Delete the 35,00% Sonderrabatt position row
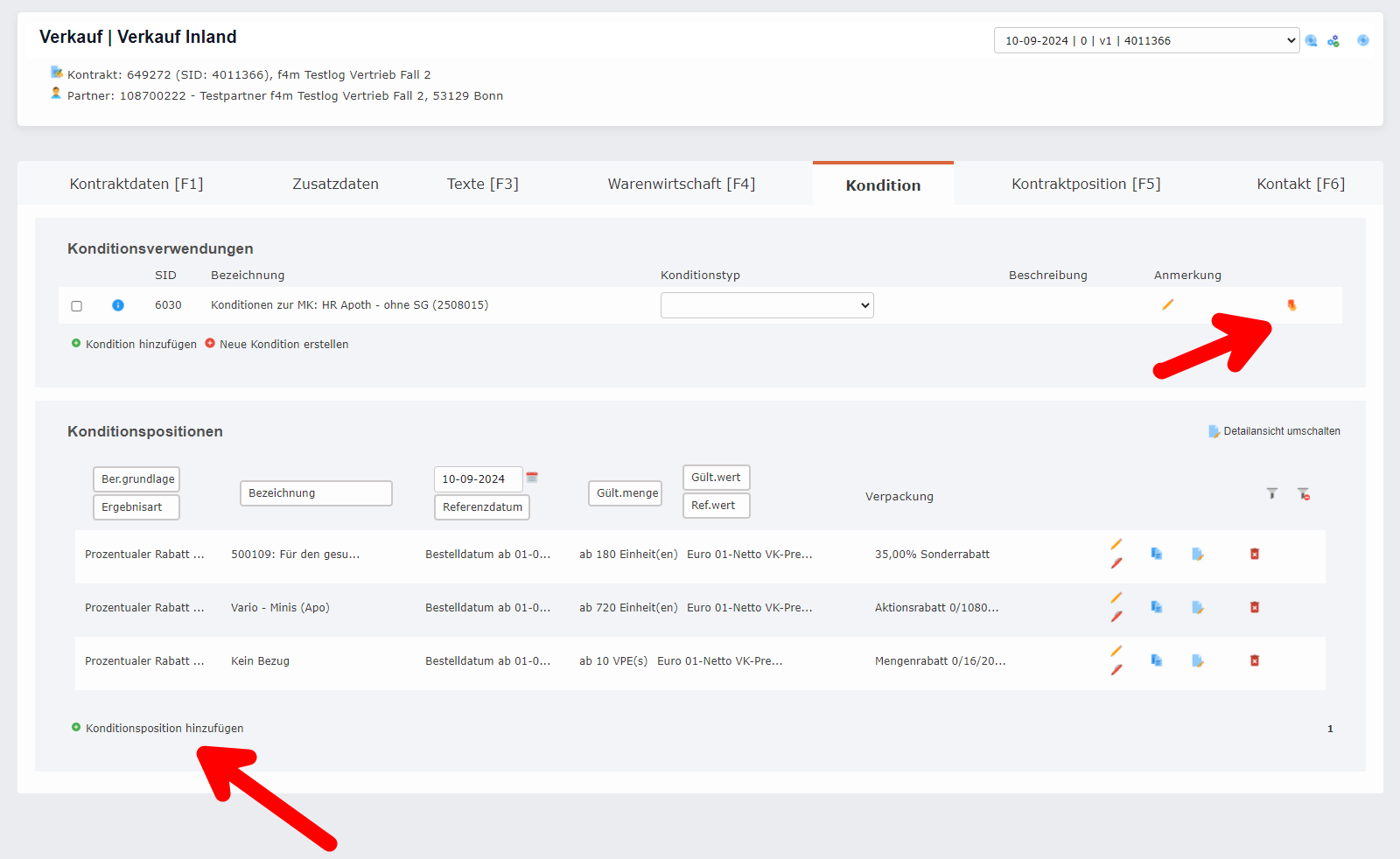Screen dimensions: 1400x859 tap(1254, 554)
